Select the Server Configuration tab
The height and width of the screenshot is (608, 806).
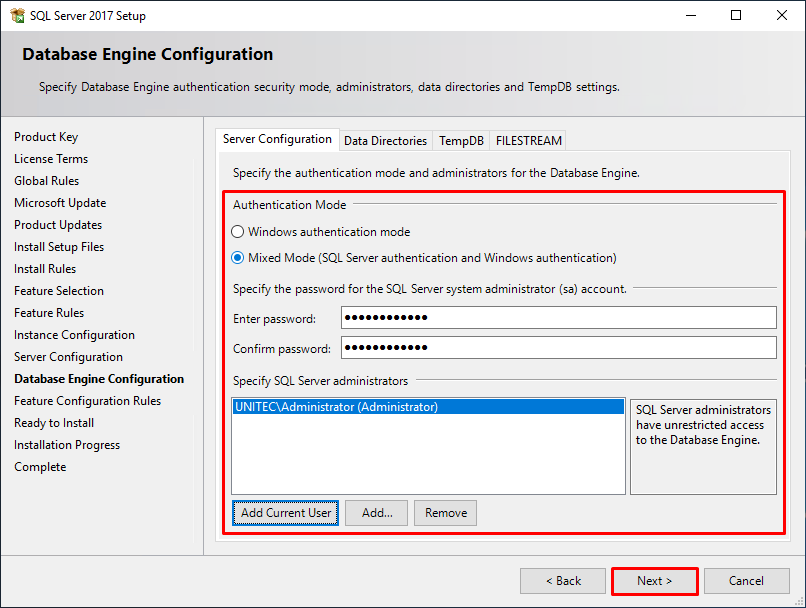click(277, 139)
